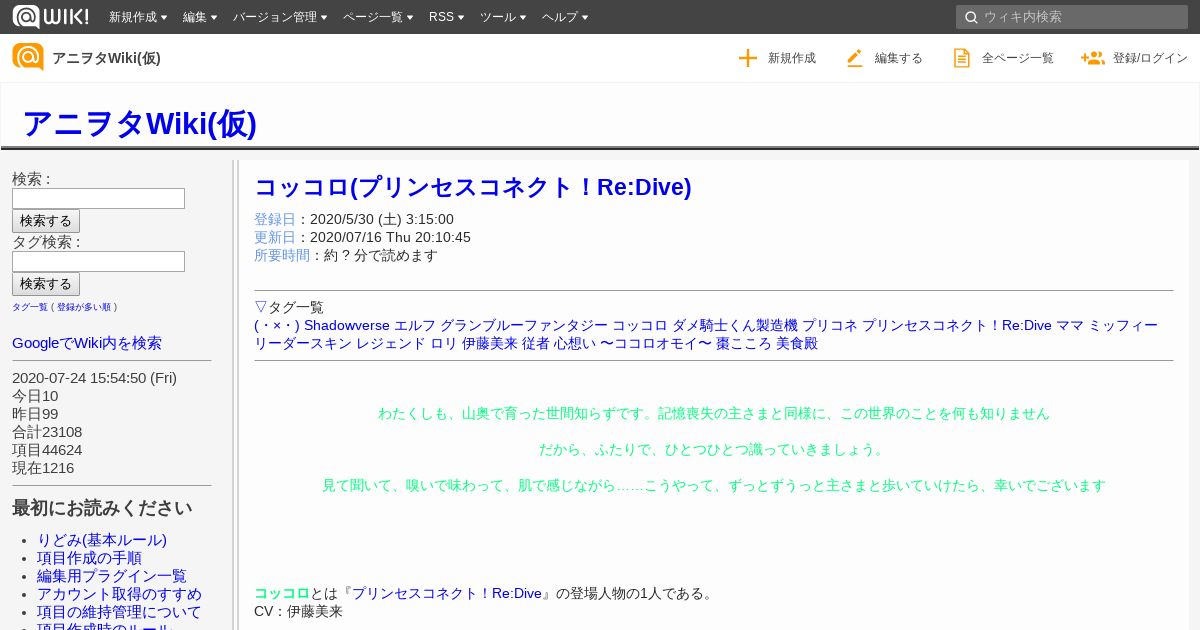Viewport: 1200px width, 630px height.
Task: Click the green quote starting わたくしも、山奥で育った
Action: [714, 413]
